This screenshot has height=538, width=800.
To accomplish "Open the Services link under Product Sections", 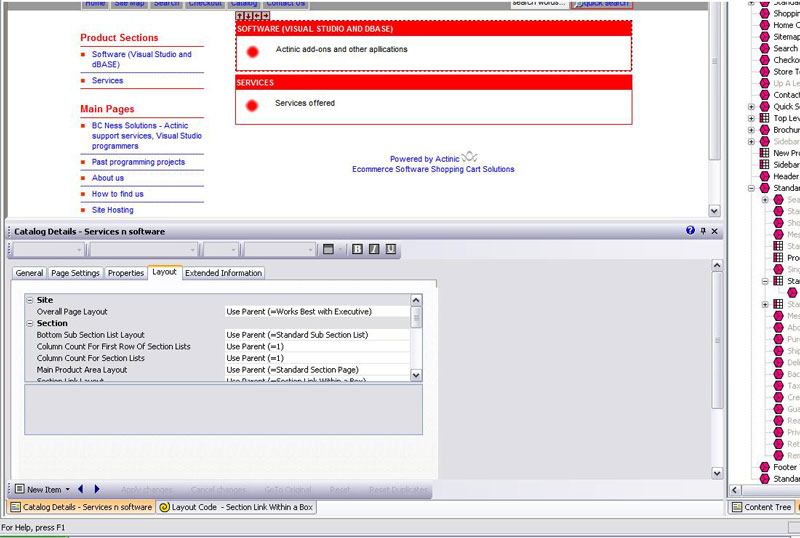I will click(107, 81).
